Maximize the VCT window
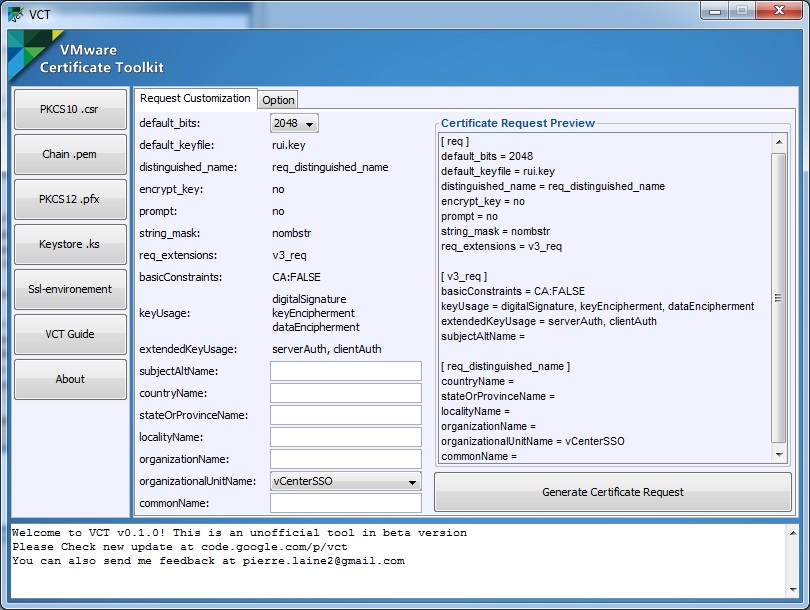 click(742, 11)
